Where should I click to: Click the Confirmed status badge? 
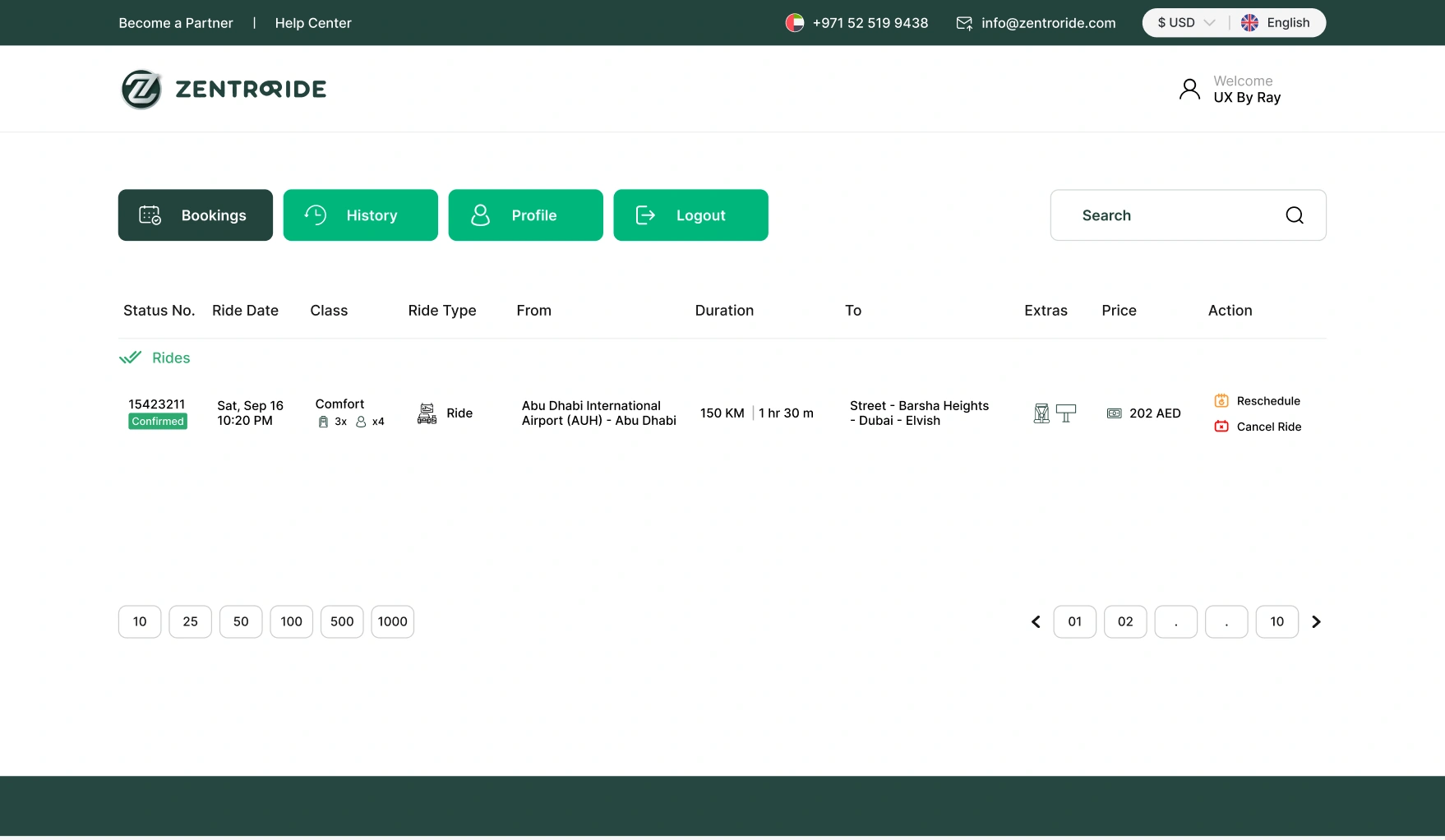pos(158,422)
